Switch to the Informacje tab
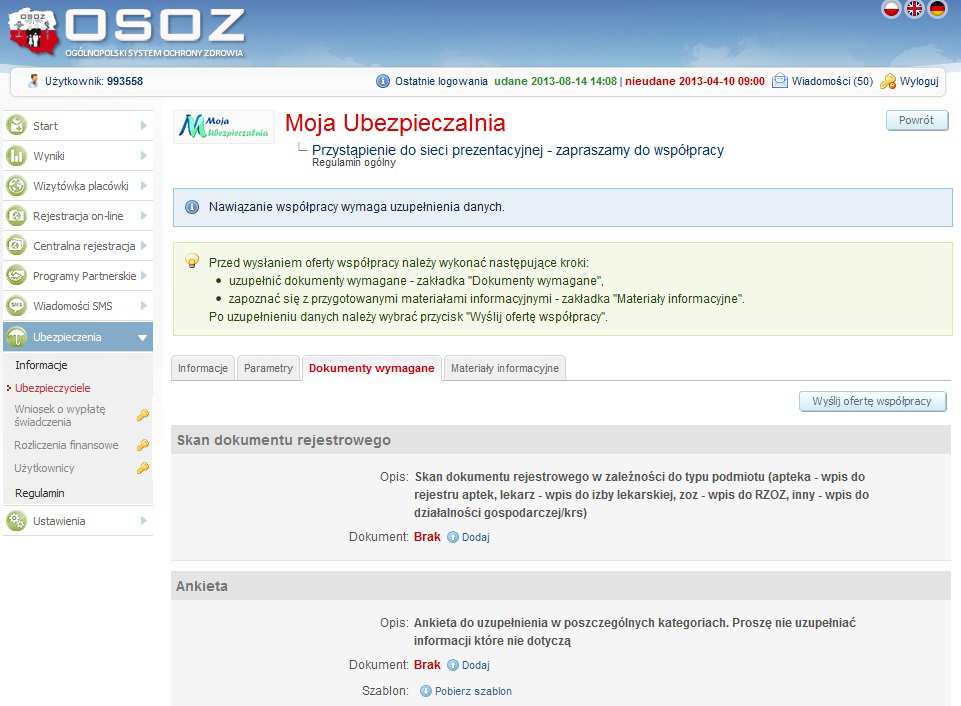 pos(203,368)
